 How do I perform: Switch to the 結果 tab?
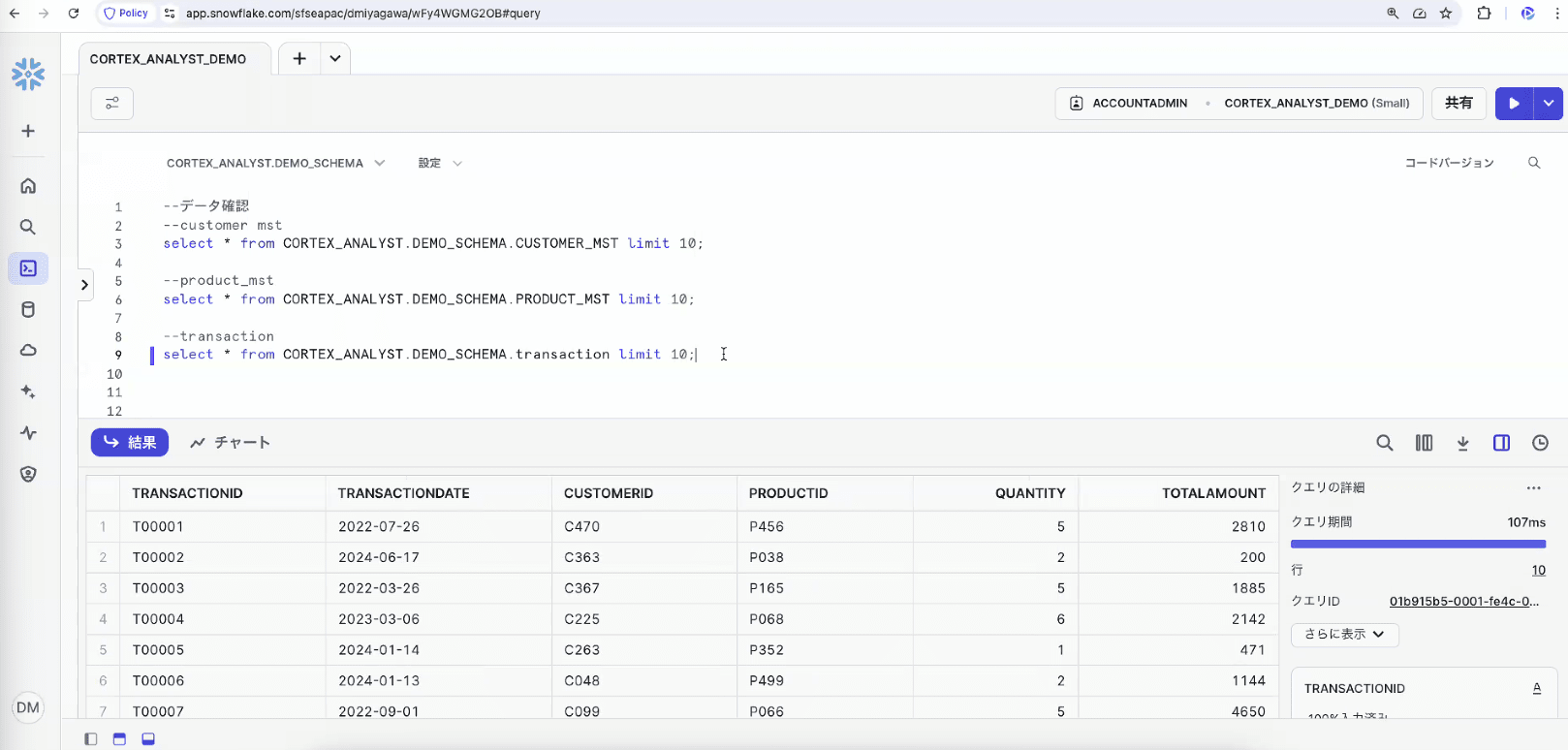click(130, 443)
